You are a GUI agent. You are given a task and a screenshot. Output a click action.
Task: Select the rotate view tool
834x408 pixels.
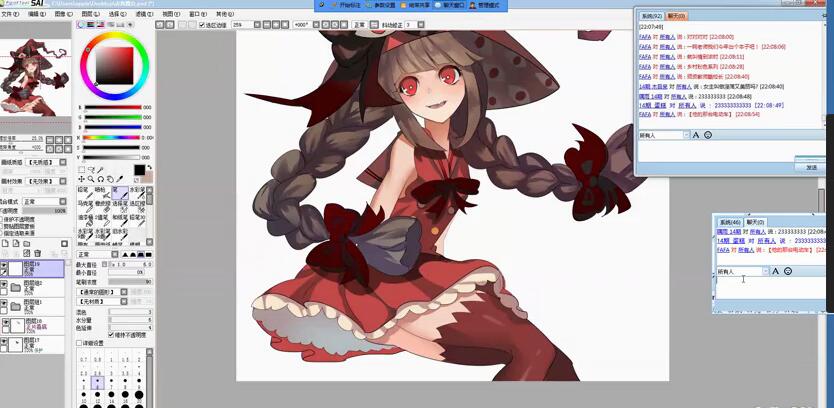point(101,179)
